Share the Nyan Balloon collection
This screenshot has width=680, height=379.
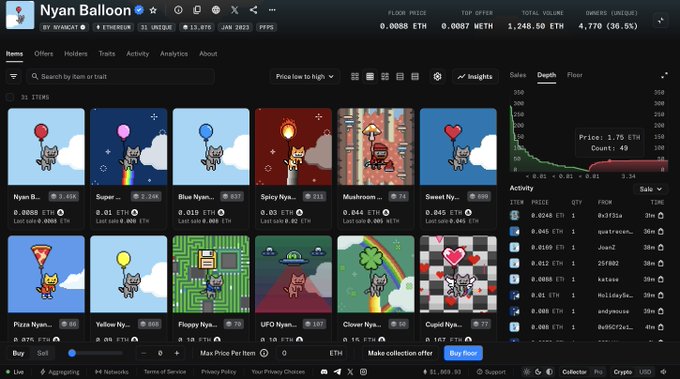point(254,10)
